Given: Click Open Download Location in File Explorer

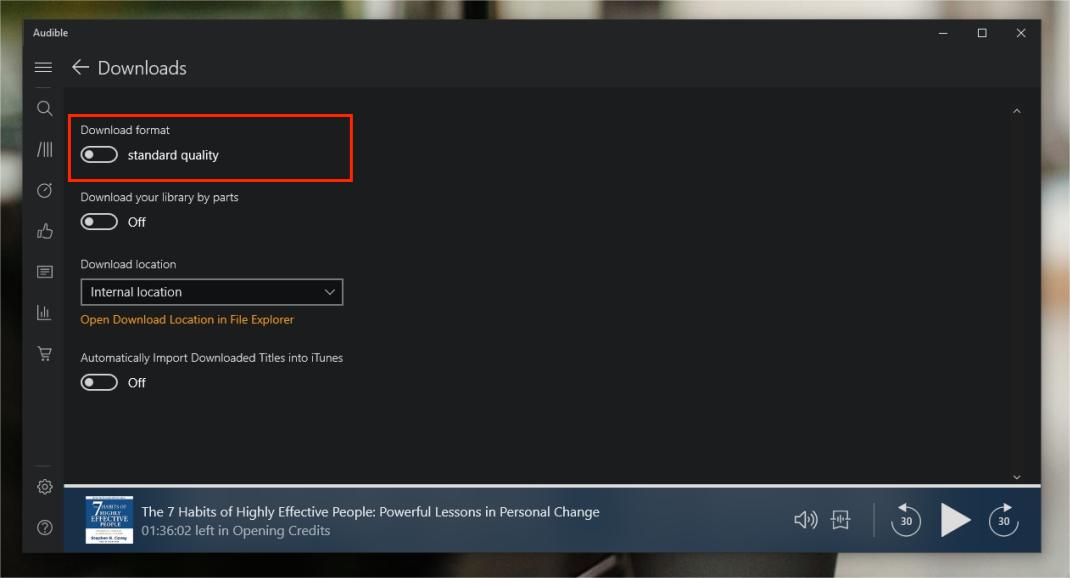Looking at the screenshot, I should (x=187, y=319).
